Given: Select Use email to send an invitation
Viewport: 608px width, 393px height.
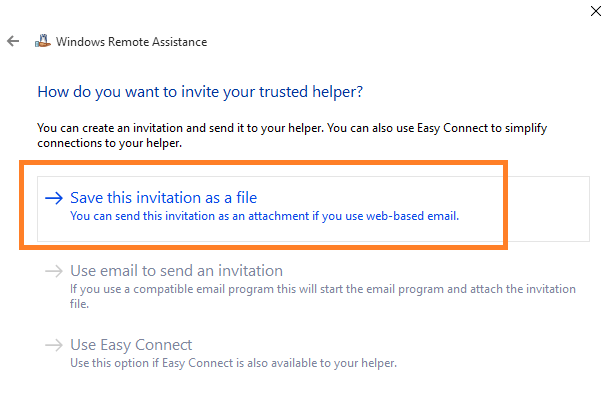Looking at the screenshot, I should tap(176, 271).
